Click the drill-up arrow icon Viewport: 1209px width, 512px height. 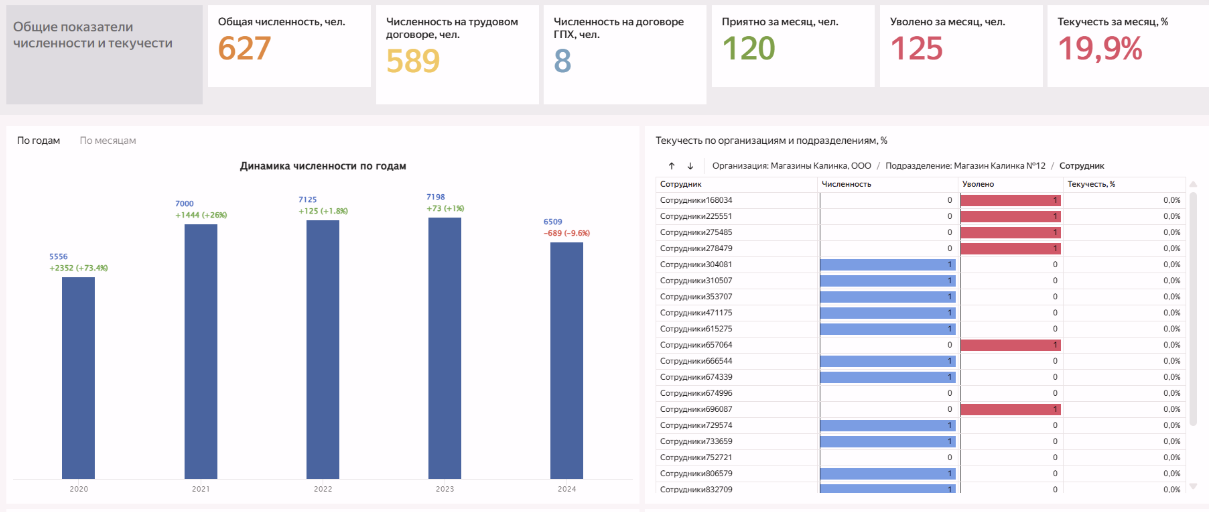[672, 166]
